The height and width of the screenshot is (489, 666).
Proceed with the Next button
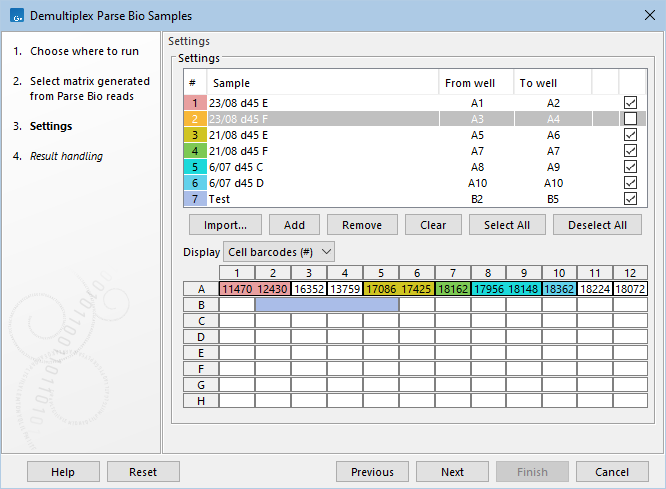tap(452, 472)
